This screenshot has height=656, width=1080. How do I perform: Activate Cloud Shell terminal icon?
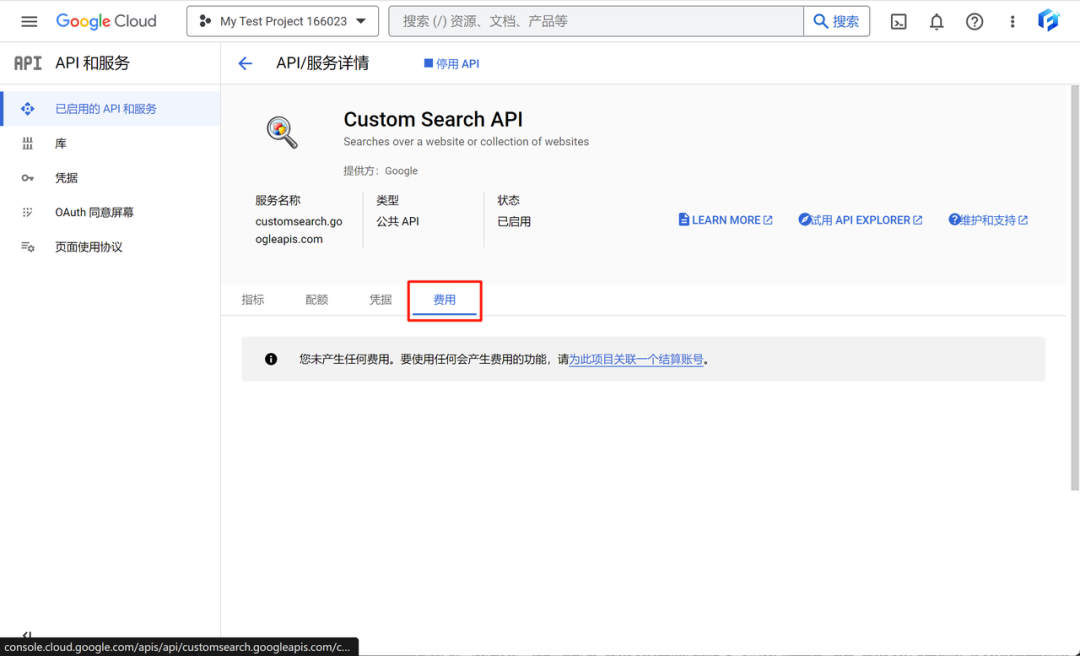[x=899, y=22]
